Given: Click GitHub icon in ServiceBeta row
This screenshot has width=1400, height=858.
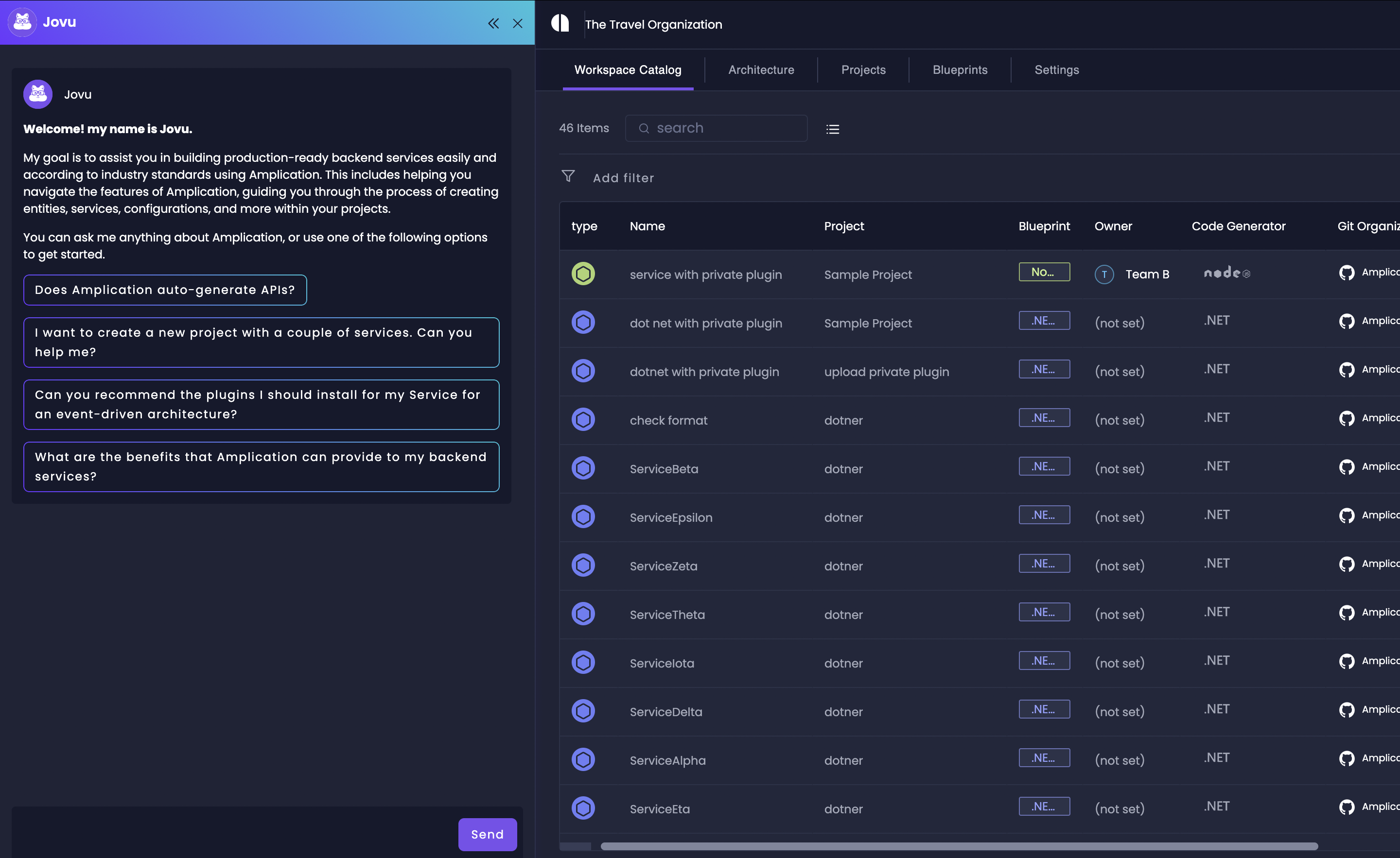Looking at the screenshot, I should point(1346,467).
